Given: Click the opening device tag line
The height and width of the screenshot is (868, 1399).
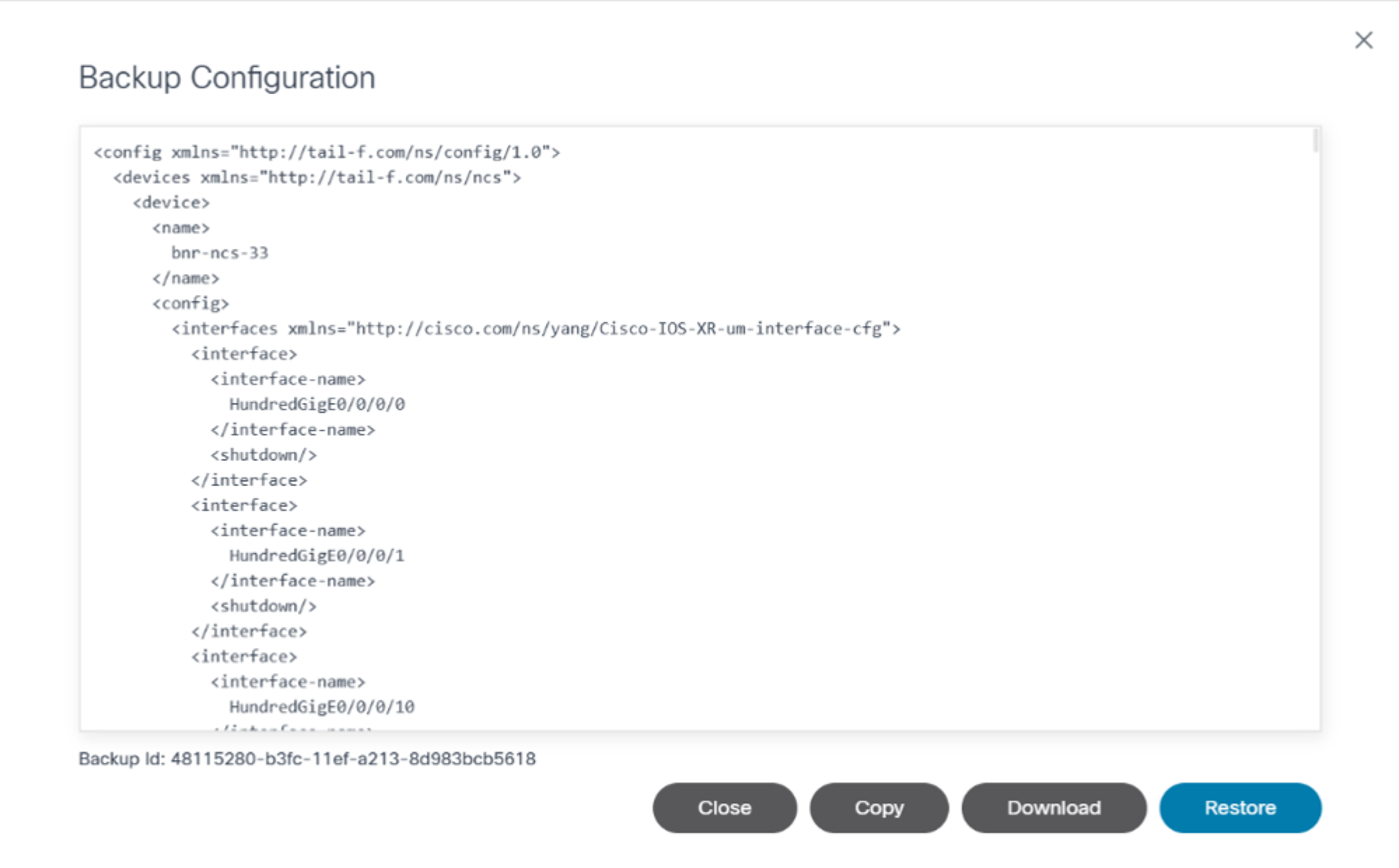Looking at the screenshot, I should coord(171,203).
